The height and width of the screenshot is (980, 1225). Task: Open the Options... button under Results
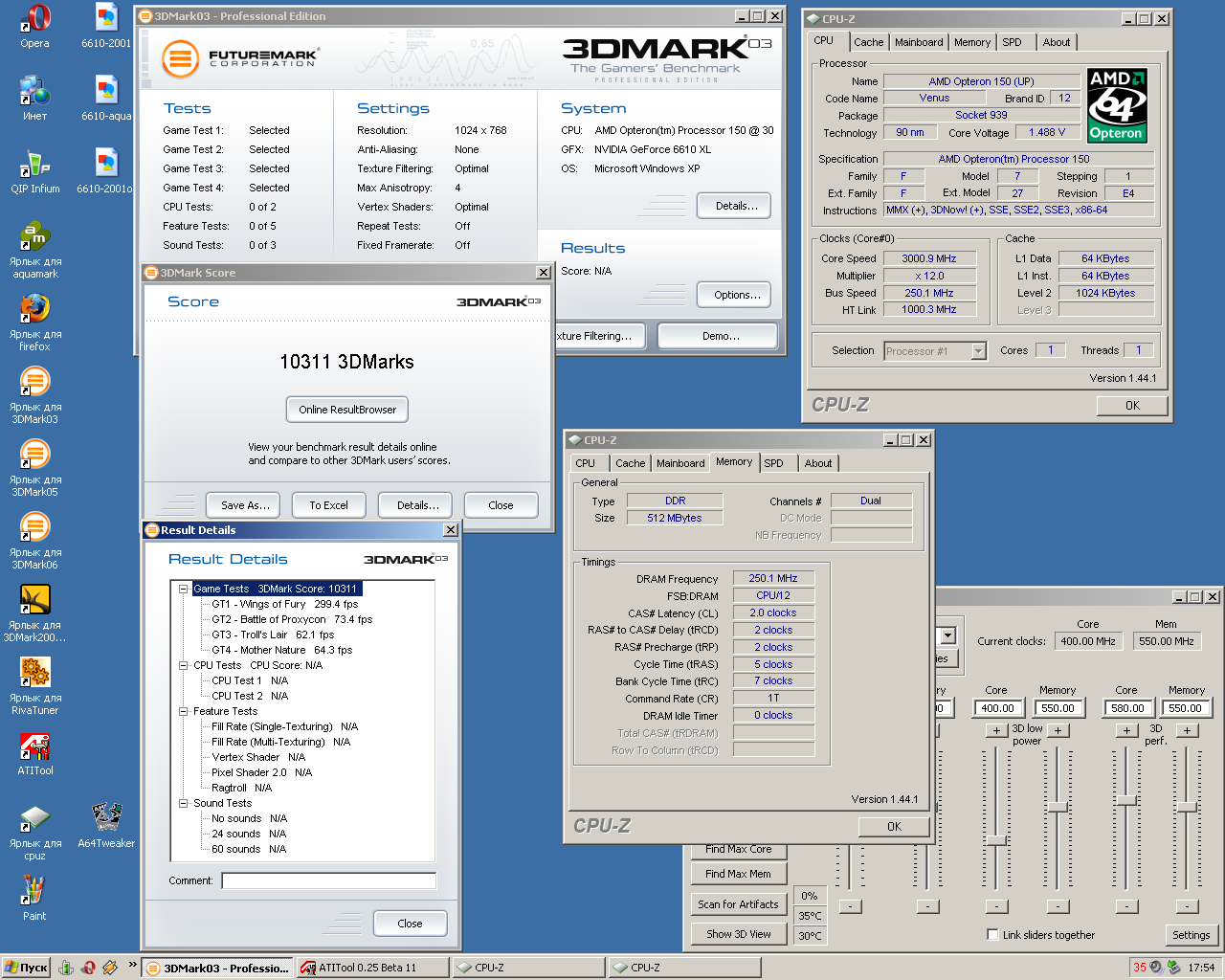point(736,295)
